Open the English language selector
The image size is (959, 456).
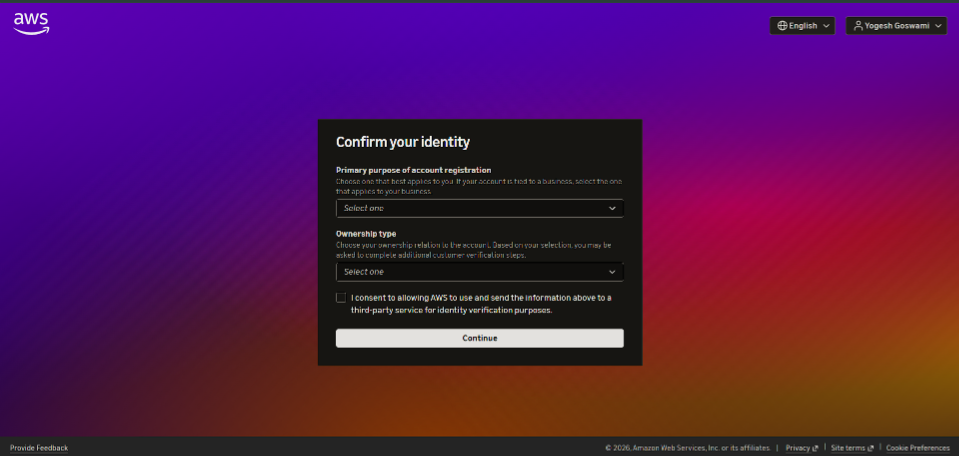click(802, 26)
